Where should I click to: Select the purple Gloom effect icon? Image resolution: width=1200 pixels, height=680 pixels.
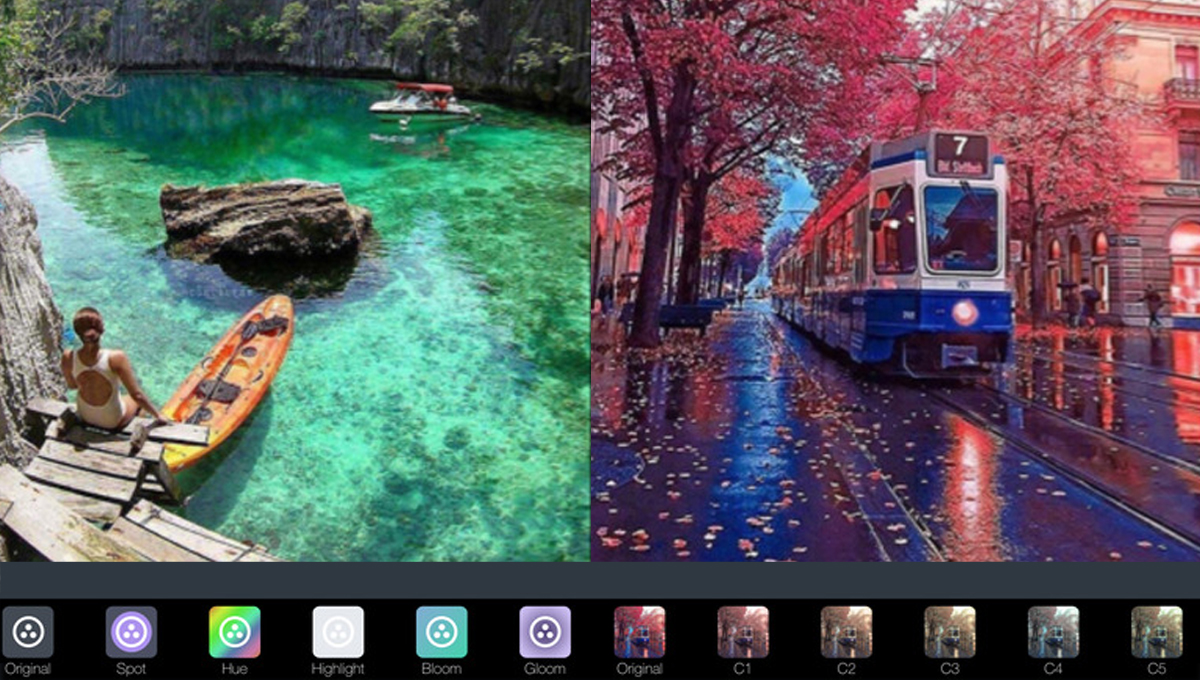coord(545,632)
